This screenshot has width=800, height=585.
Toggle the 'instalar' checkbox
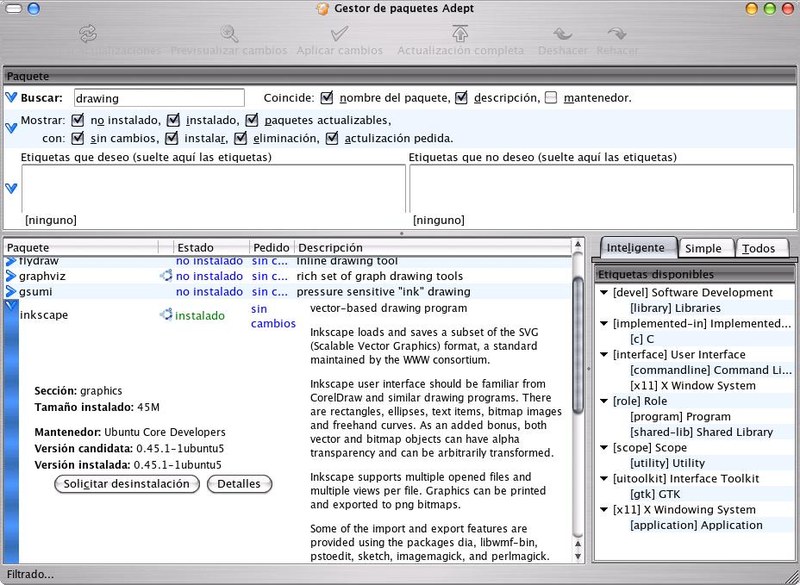point(172,138)
